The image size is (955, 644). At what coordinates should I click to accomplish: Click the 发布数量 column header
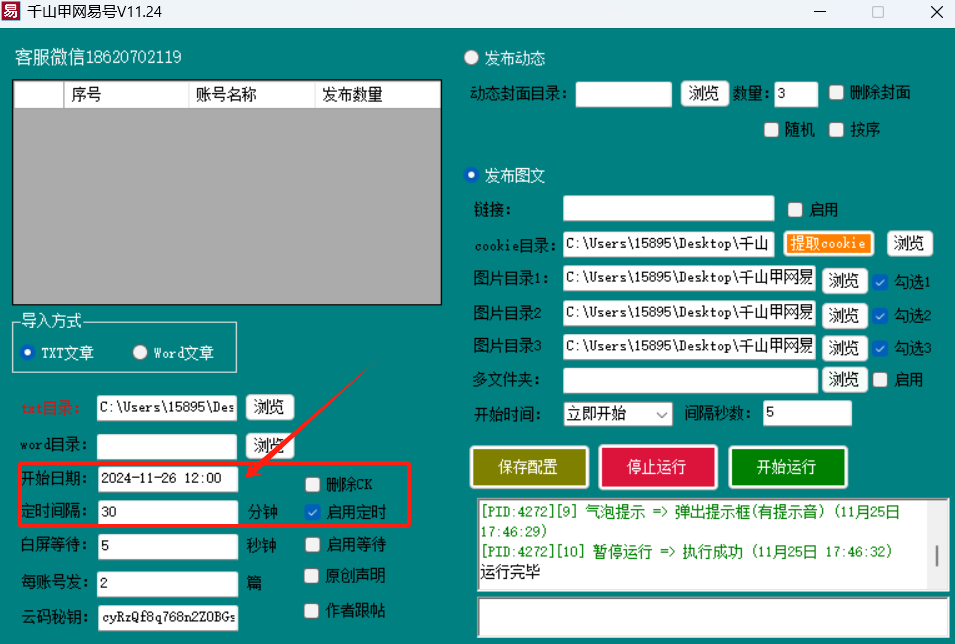(x=378, y=94)
